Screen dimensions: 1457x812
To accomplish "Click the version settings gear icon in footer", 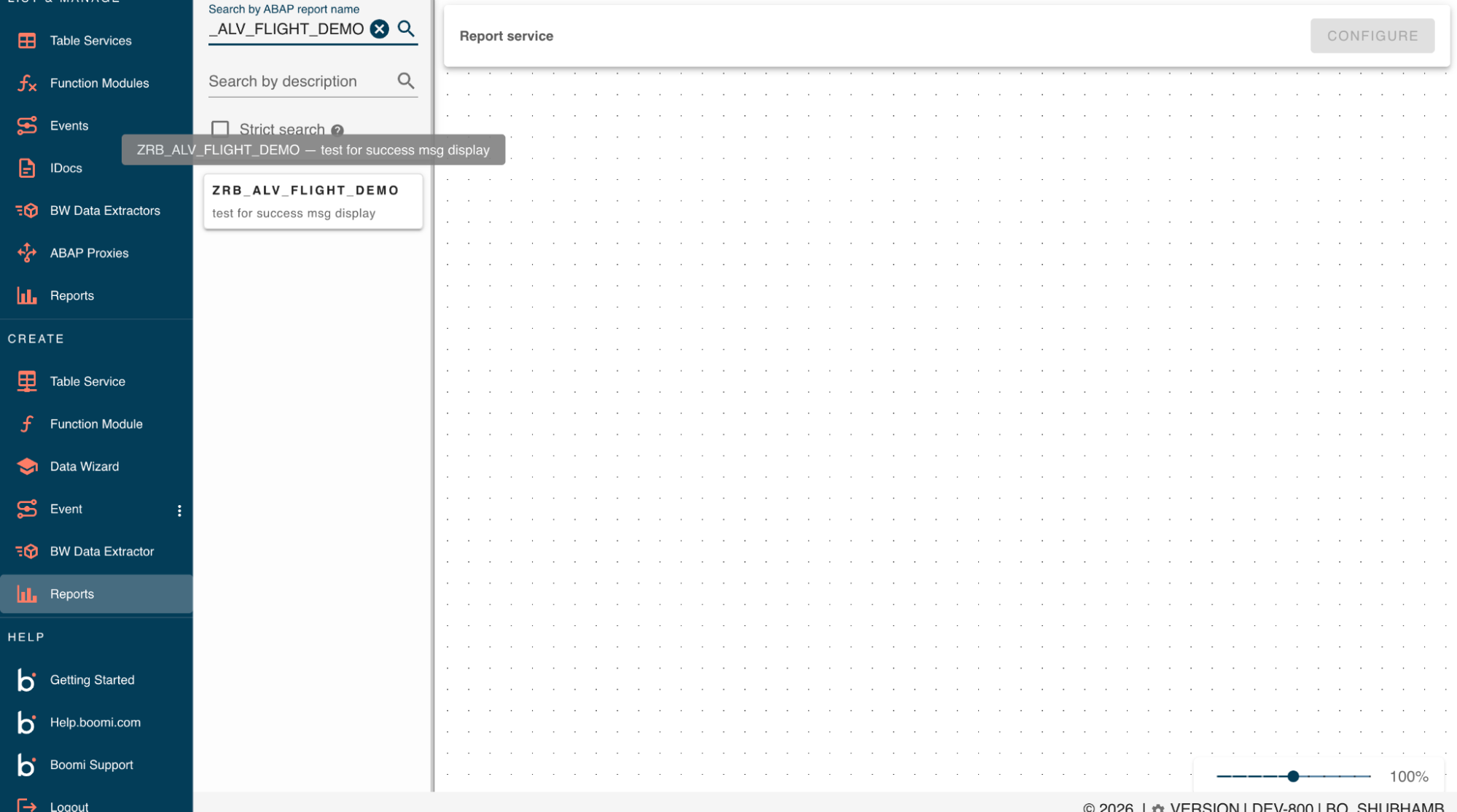I will tap(1157, 808).
